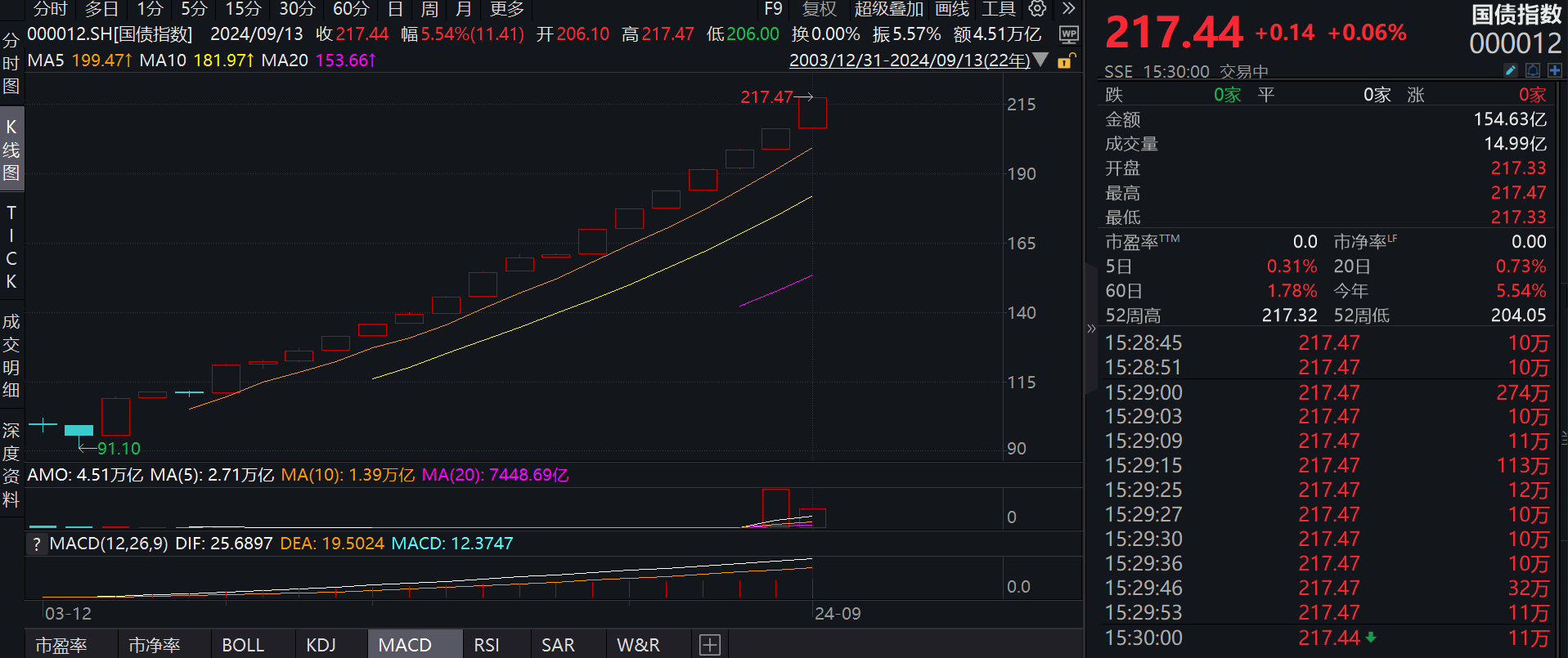Add a new indicator tab with plus icon
Viewport: 1568px width, 658px height.
710,645
